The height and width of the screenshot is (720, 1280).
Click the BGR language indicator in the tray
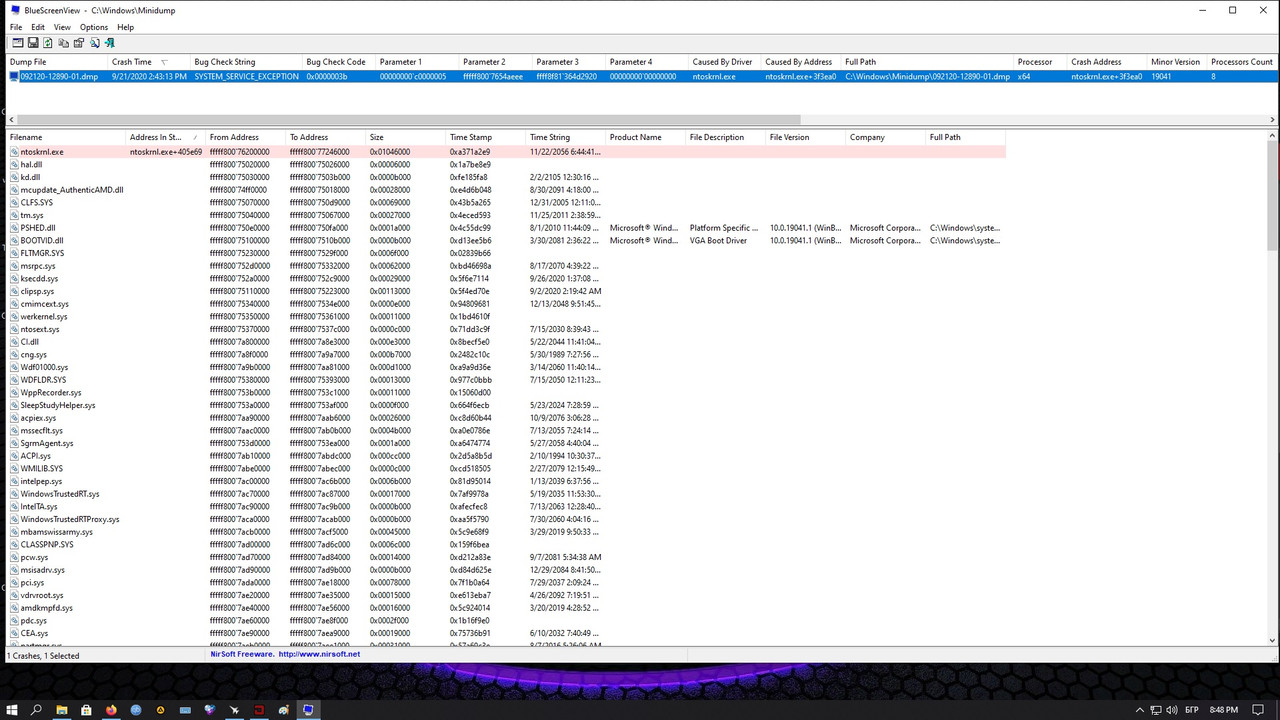(1192, 710)
